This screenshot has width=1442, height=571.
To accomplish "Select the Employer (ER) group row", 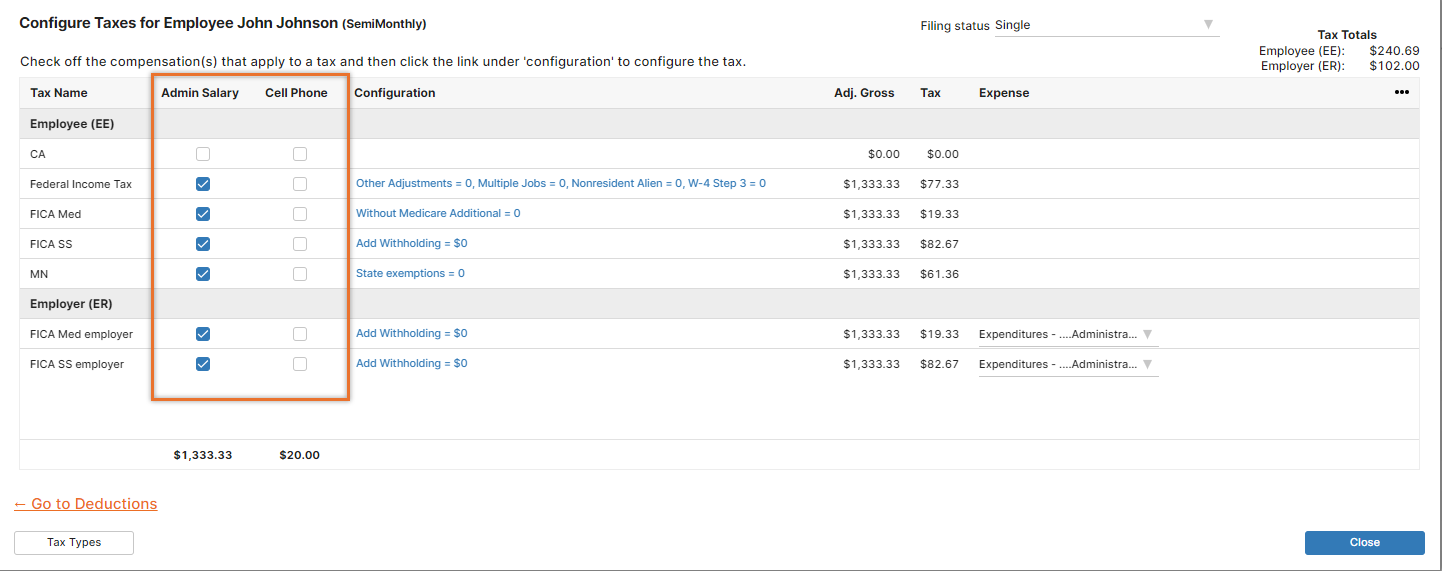I will click(x=719, y=304).
